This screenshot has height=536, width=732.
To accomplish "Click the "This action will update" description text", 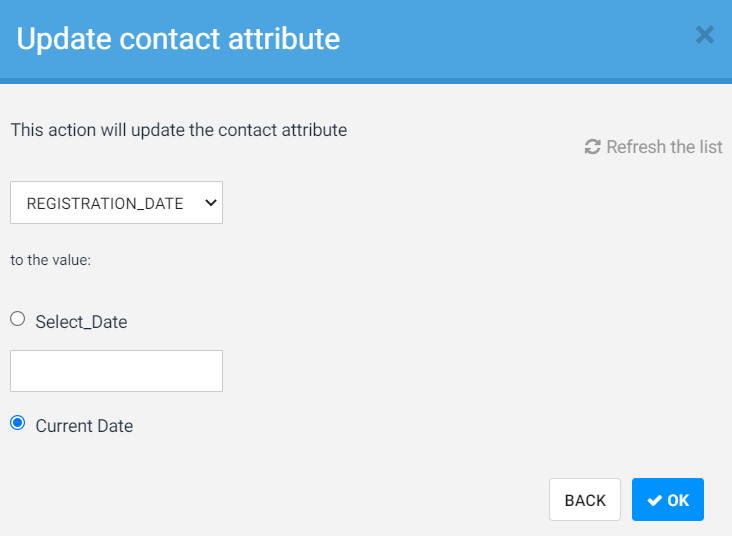I will coord(178,130).
